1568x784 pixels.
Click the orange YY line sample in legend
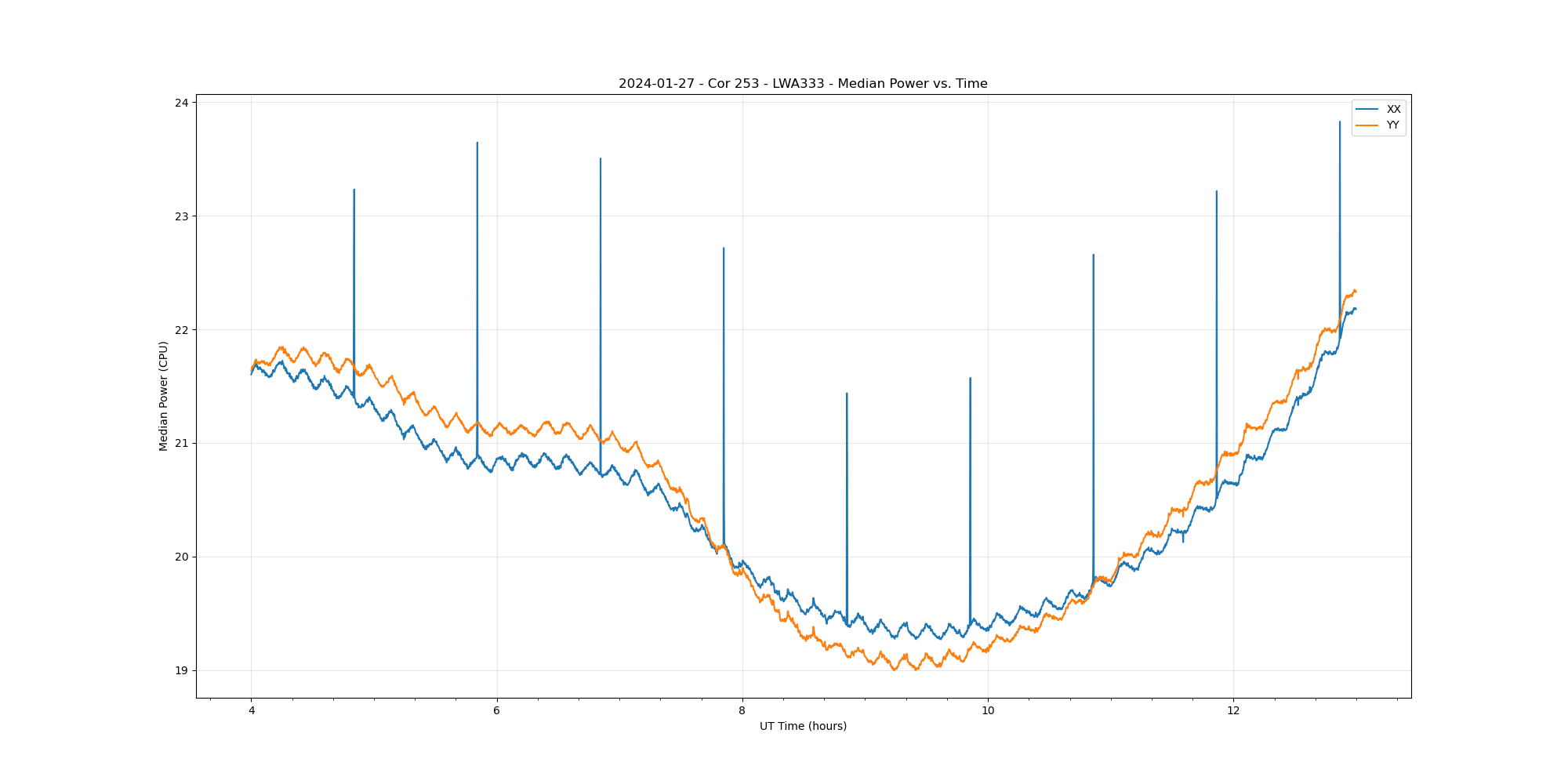pyautogui.click(x=1367, y=125)
